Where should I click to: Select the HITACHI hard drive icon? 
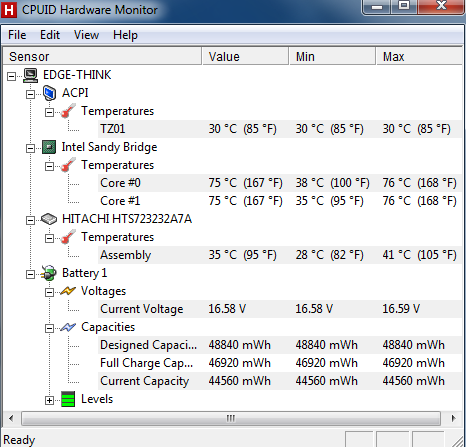point(49,219)
